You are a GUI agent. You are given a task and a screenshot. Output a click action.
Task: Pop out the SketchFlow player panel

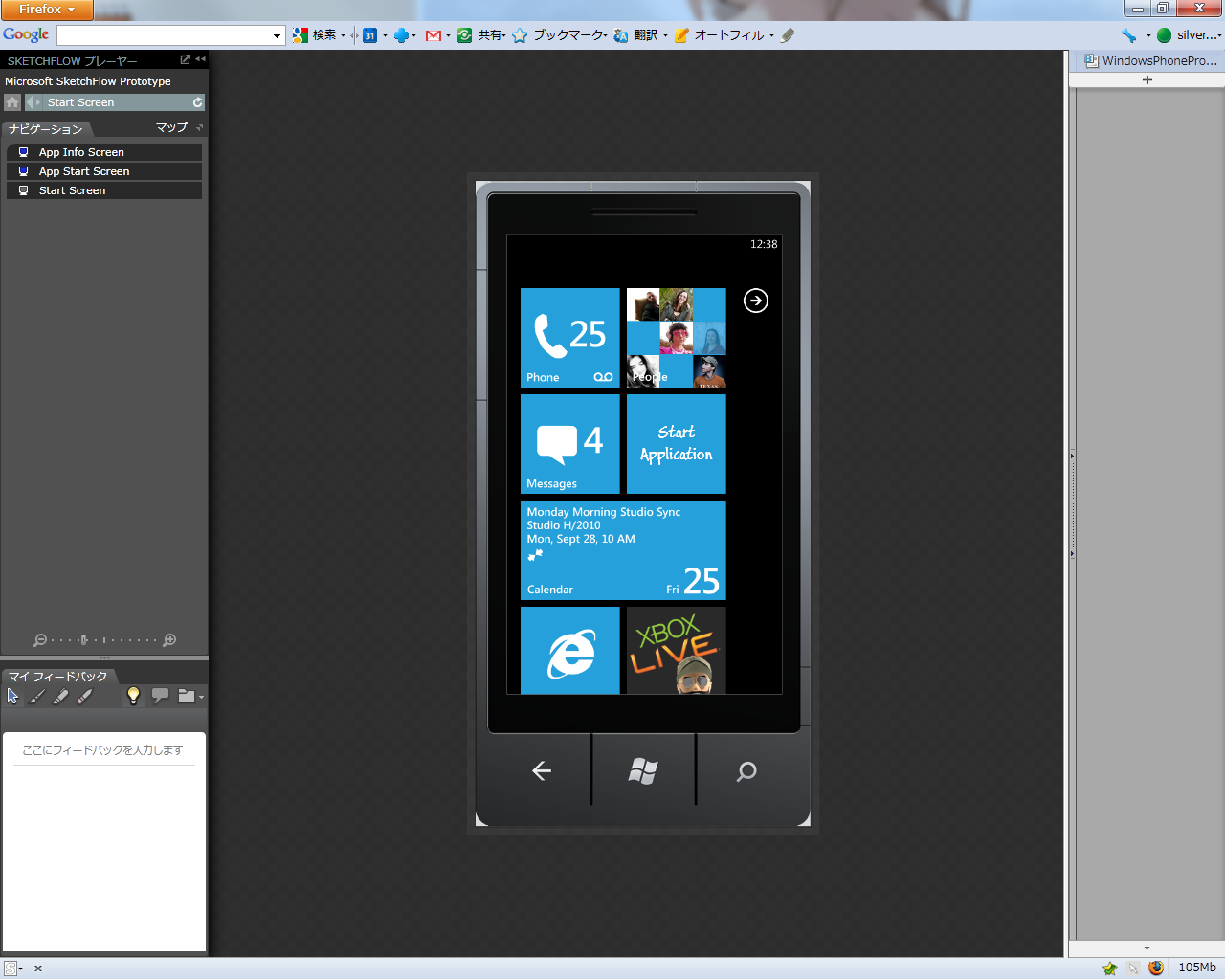click(186, 59)
